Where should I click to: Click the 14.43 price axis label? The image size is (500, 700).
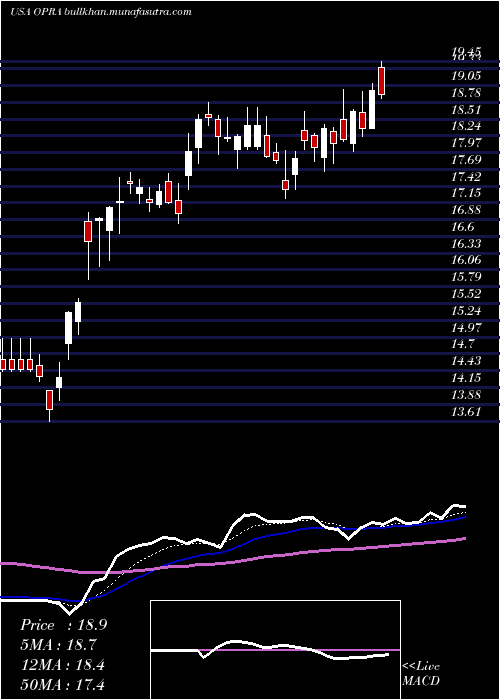(x=466, y=361)
